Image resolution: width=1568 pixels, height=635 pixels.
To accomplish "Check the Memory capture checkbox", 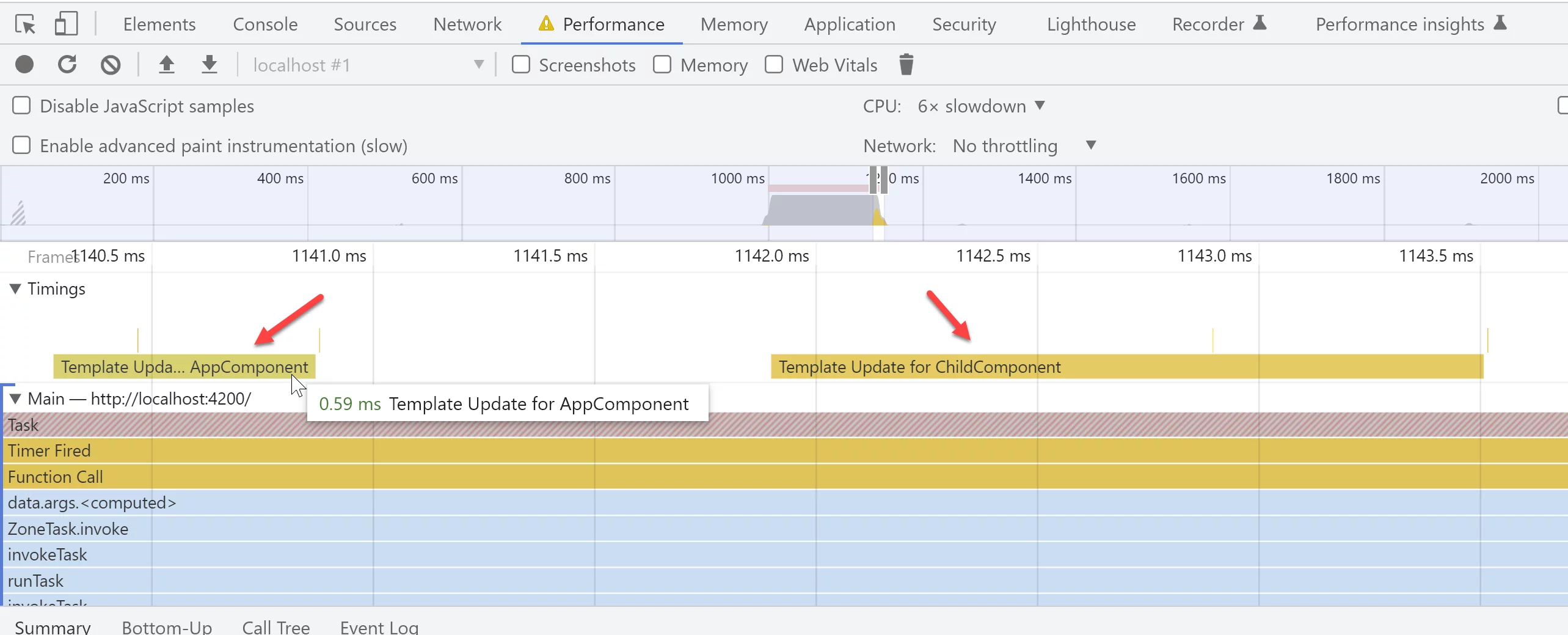I will (662, 64).
